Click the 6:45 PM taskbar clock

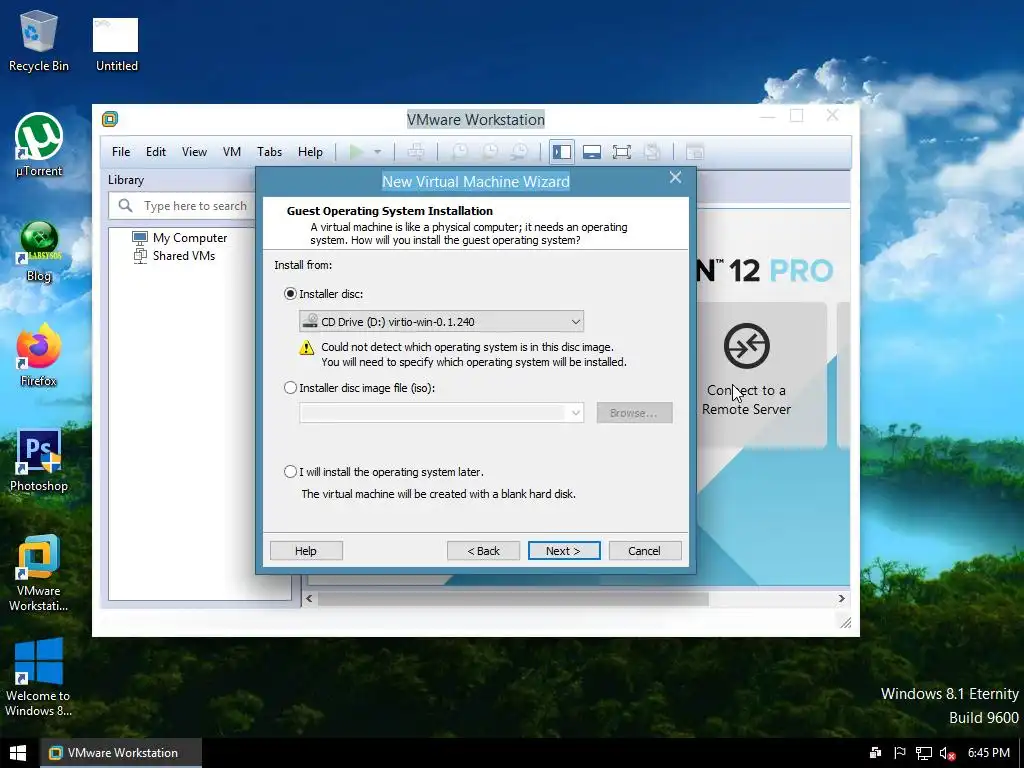(x=988, y=753)
